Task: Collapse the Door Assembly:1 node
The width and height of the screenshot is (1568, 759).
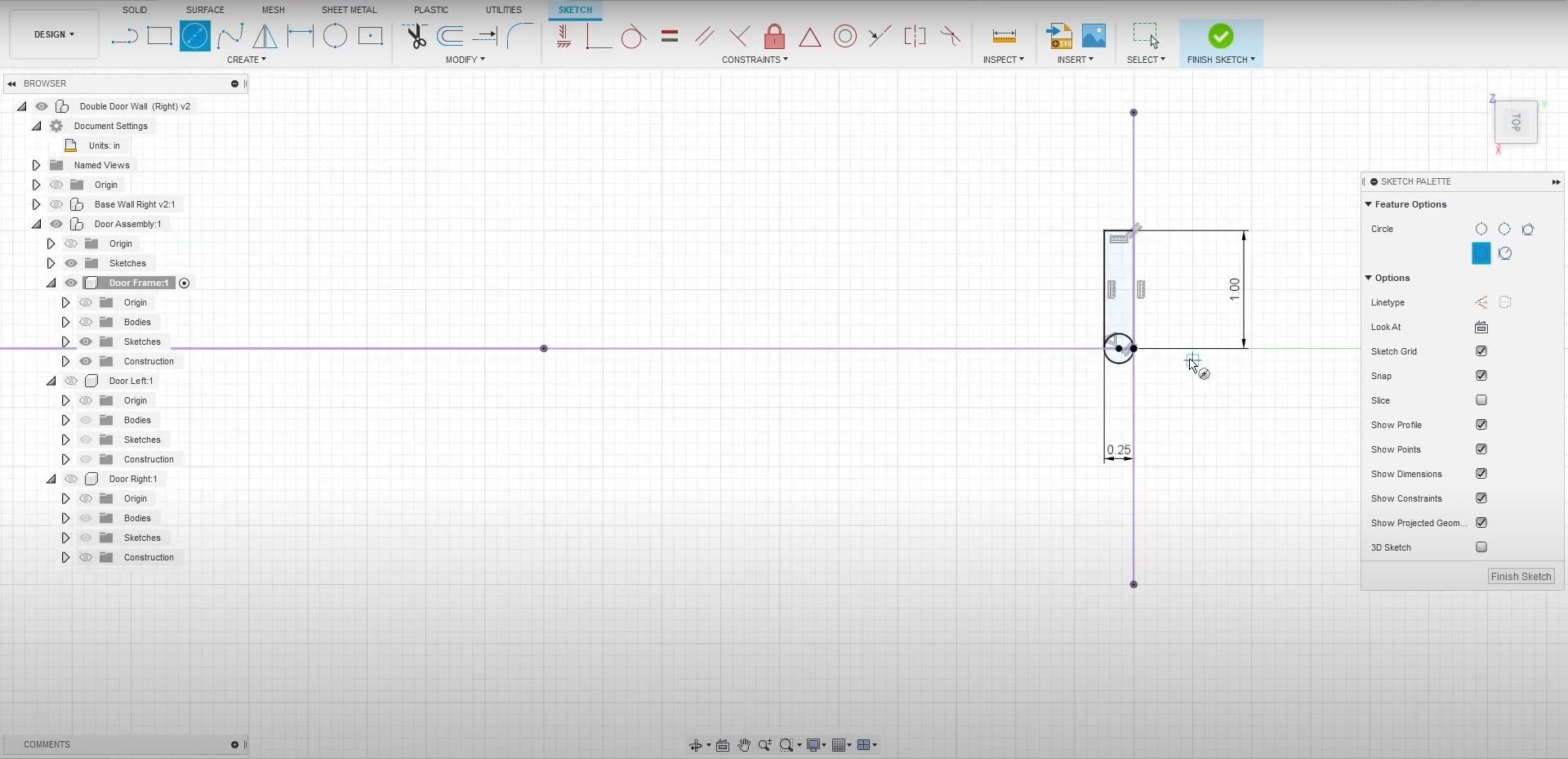Action: coord(36,224)
